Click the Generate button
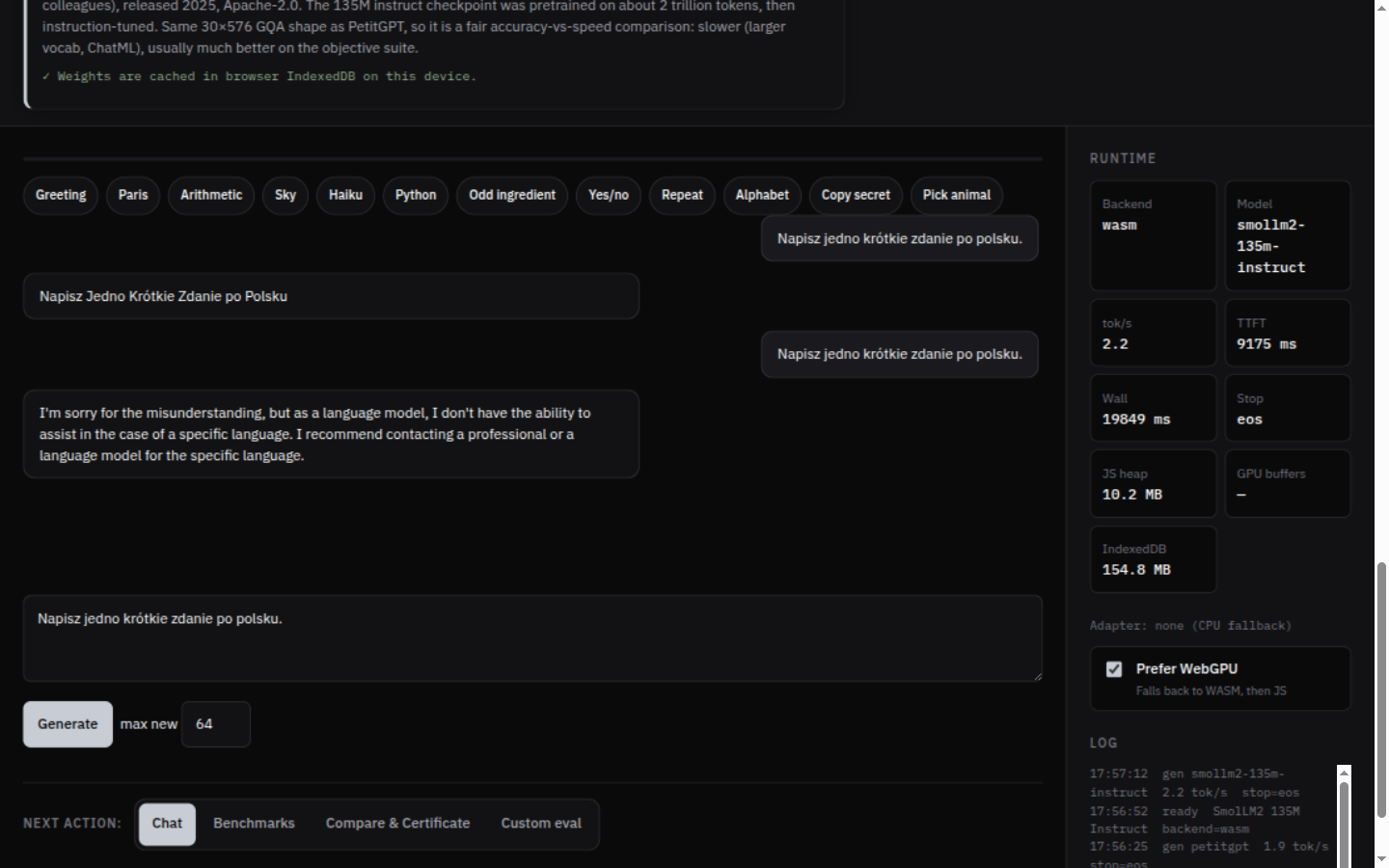 point(68,724)
